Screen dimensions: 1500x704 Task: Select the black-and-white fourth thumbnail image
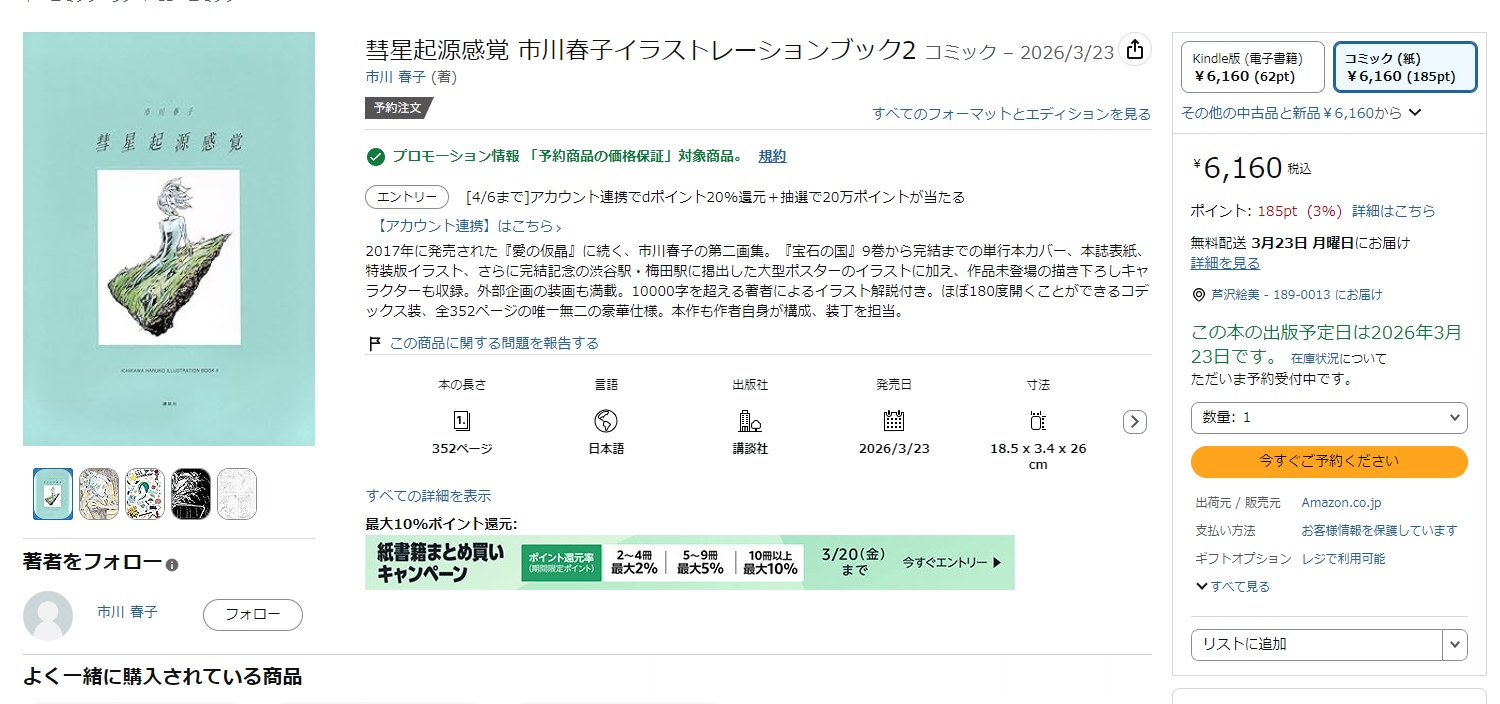point(190,494)
